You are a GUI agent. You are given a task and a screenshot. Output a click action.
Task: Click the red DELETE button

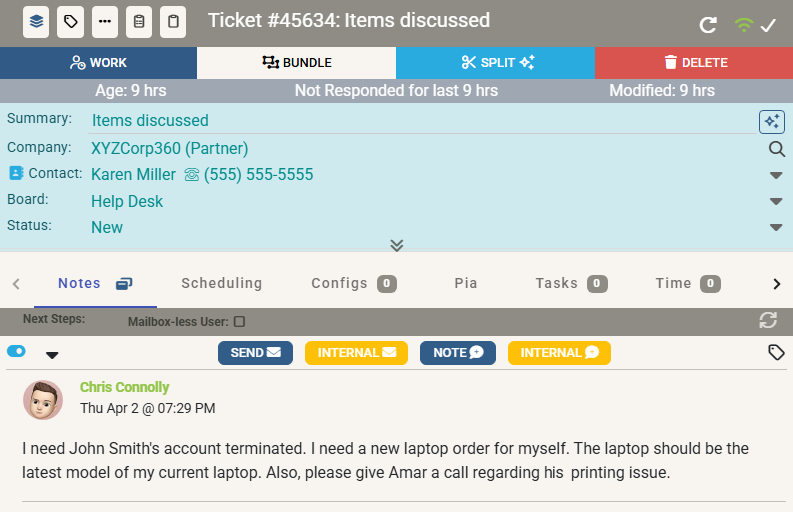tap(694, 63)
